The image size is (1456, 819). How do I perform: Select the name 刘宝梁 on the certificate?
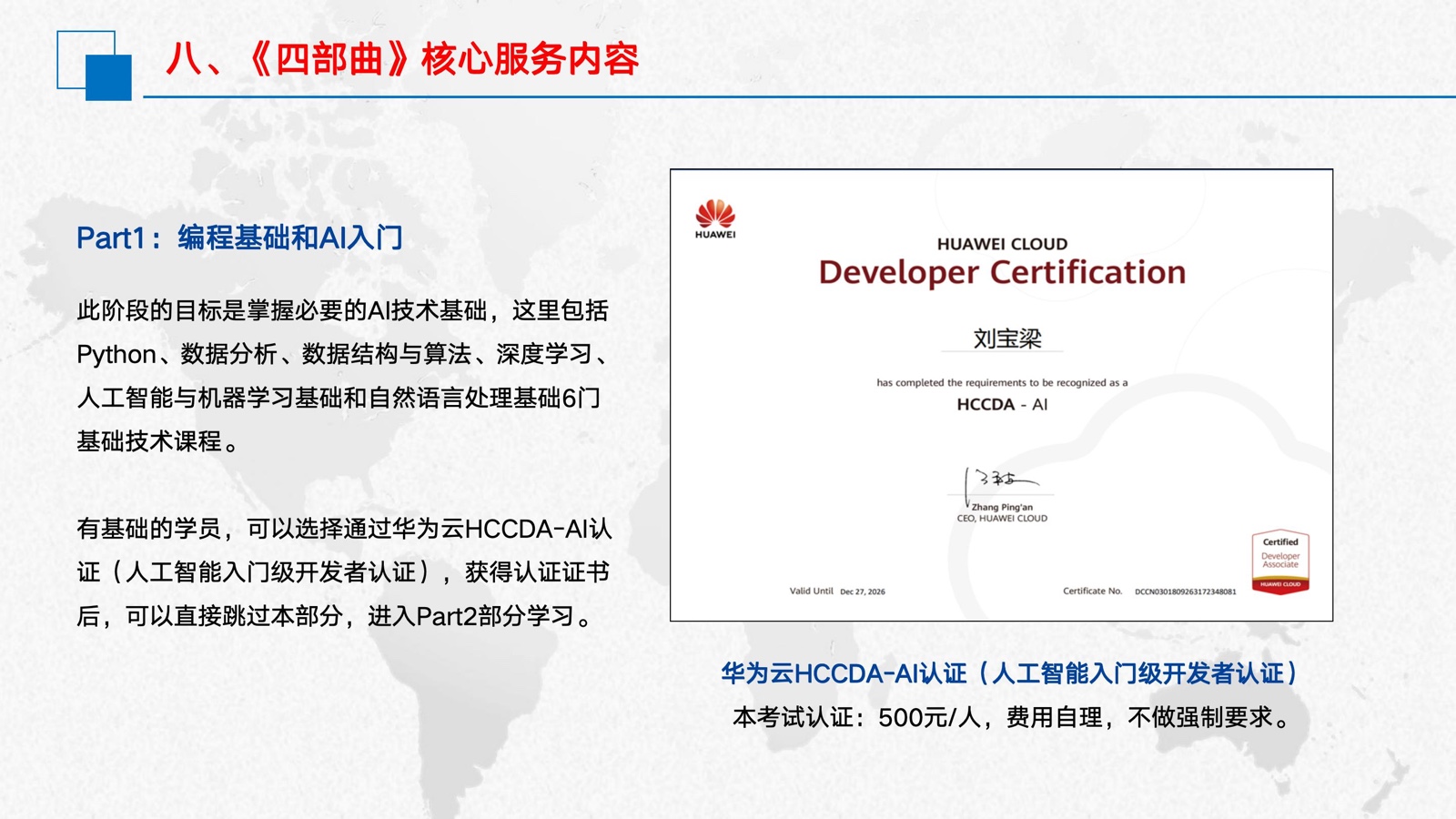tap(1006, 339)
